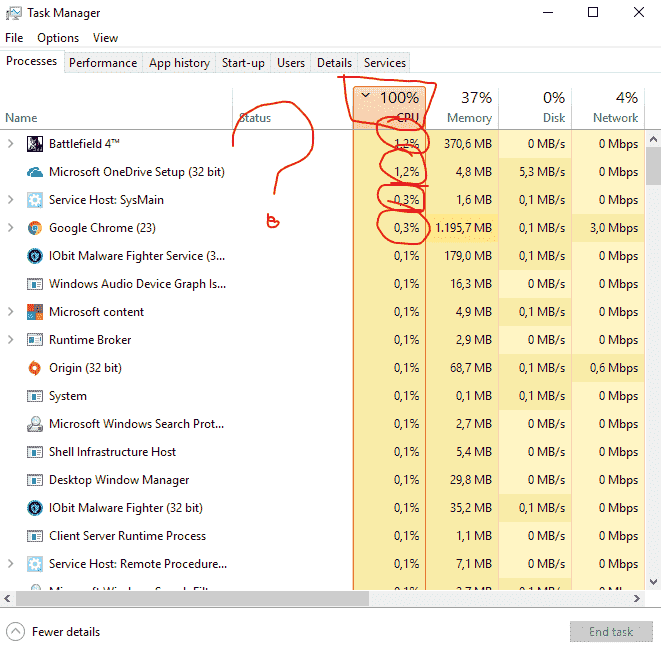Expand the Google Chrome (23) process group
Image resolution: width=661 pixels, height=654 pixels.
click(x=11, y=228)
